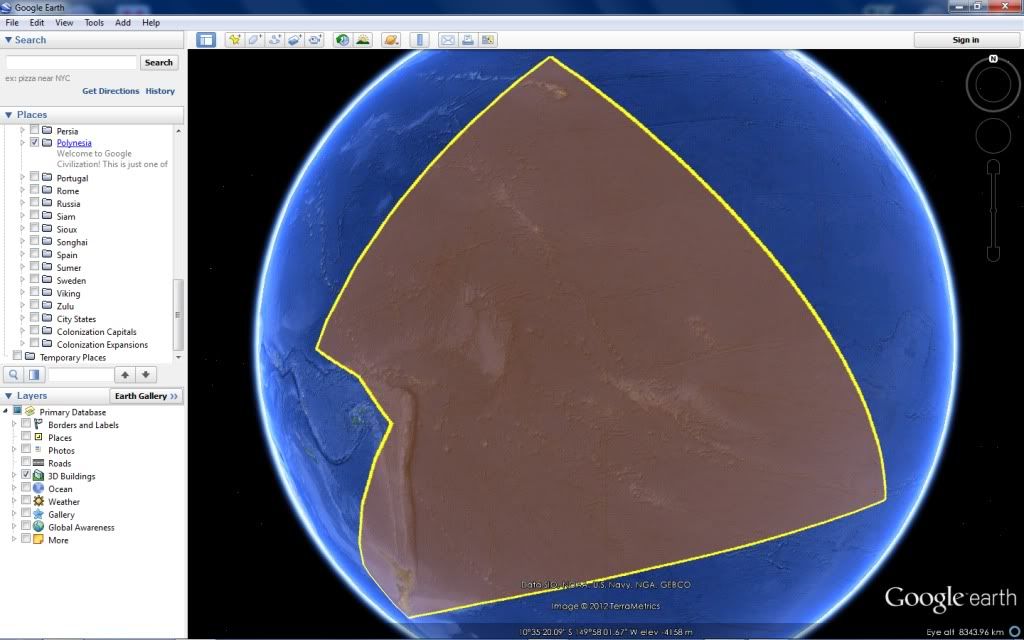This screenshot has height=640, width=1024.
Task: Click the magnifier search icon below Places
Action: click(x=13, y=374)
